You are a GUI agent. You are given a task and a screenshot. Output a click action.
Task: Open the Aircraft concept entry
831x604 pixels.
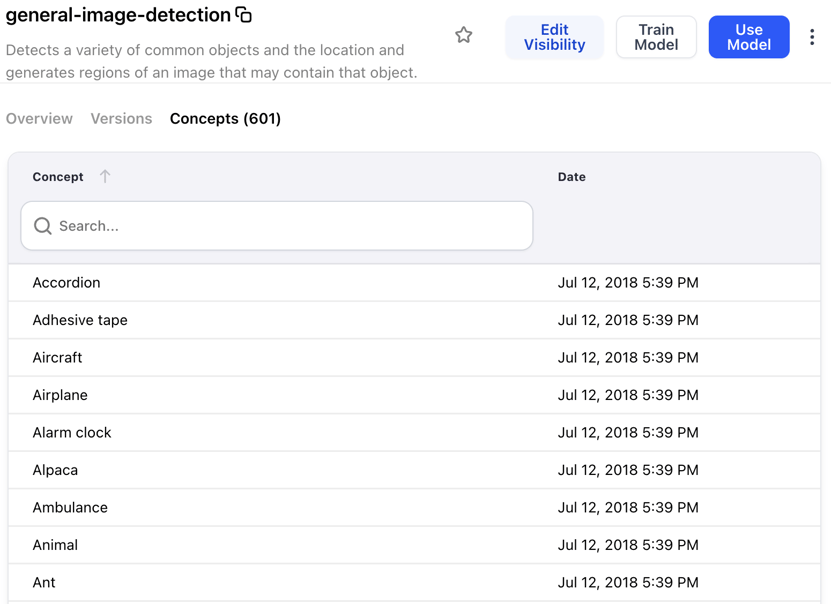coord(57,358)
